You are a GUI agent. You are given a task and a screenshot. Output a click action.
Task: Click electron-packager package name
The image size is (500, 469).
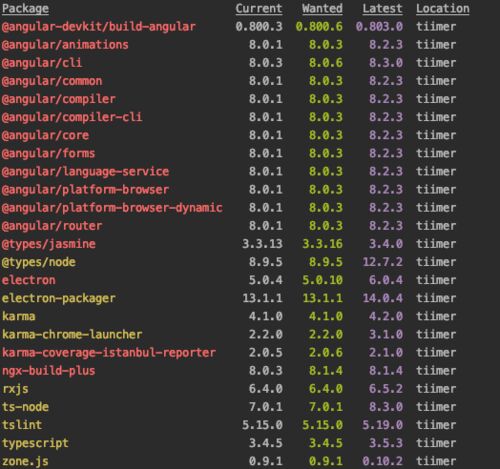tap(59, 298)
